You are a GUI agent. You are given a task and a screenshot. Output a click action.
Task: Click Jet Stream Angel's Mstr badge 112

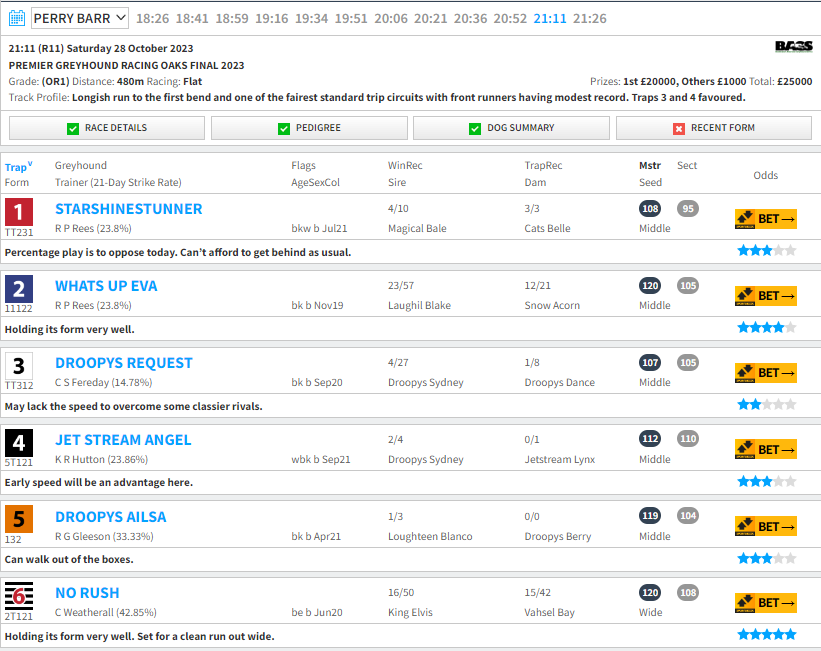[x=650, y=438]
